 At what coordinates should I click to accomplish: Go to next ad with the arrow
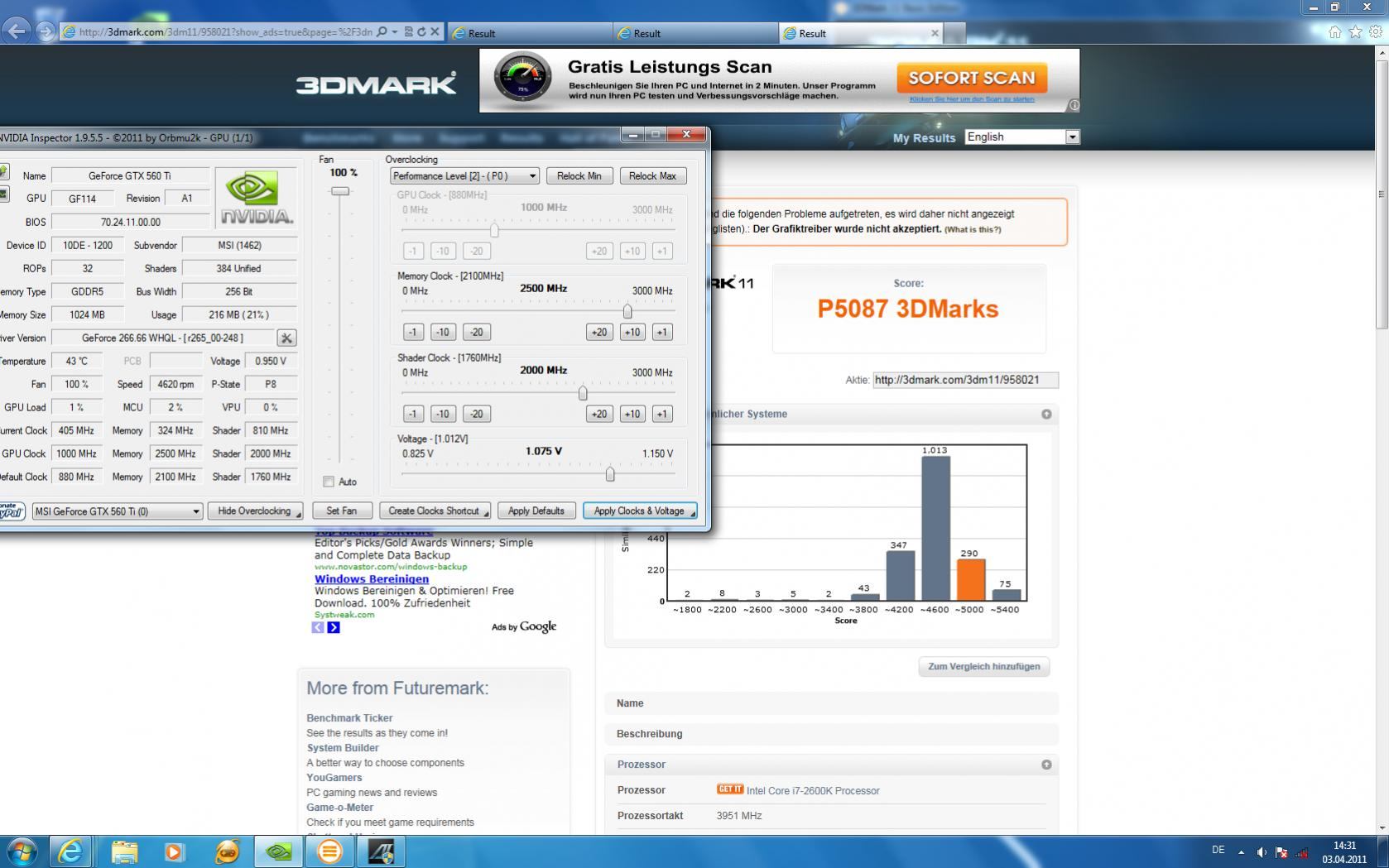tap(333, 627)
